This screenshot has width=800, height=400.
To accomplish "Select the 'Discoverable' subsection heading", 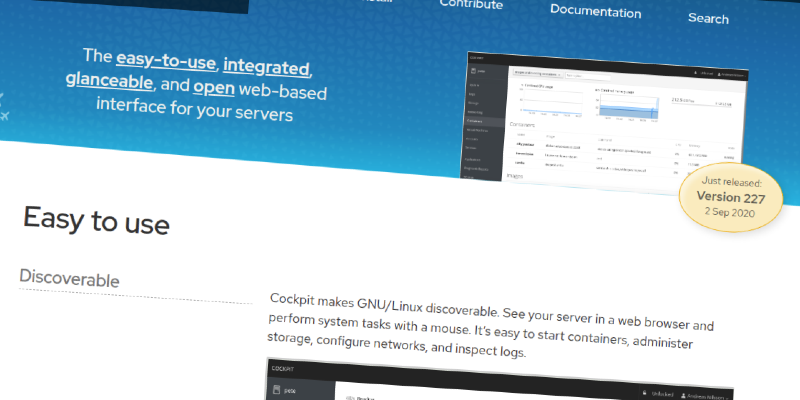I will point(70,279).
